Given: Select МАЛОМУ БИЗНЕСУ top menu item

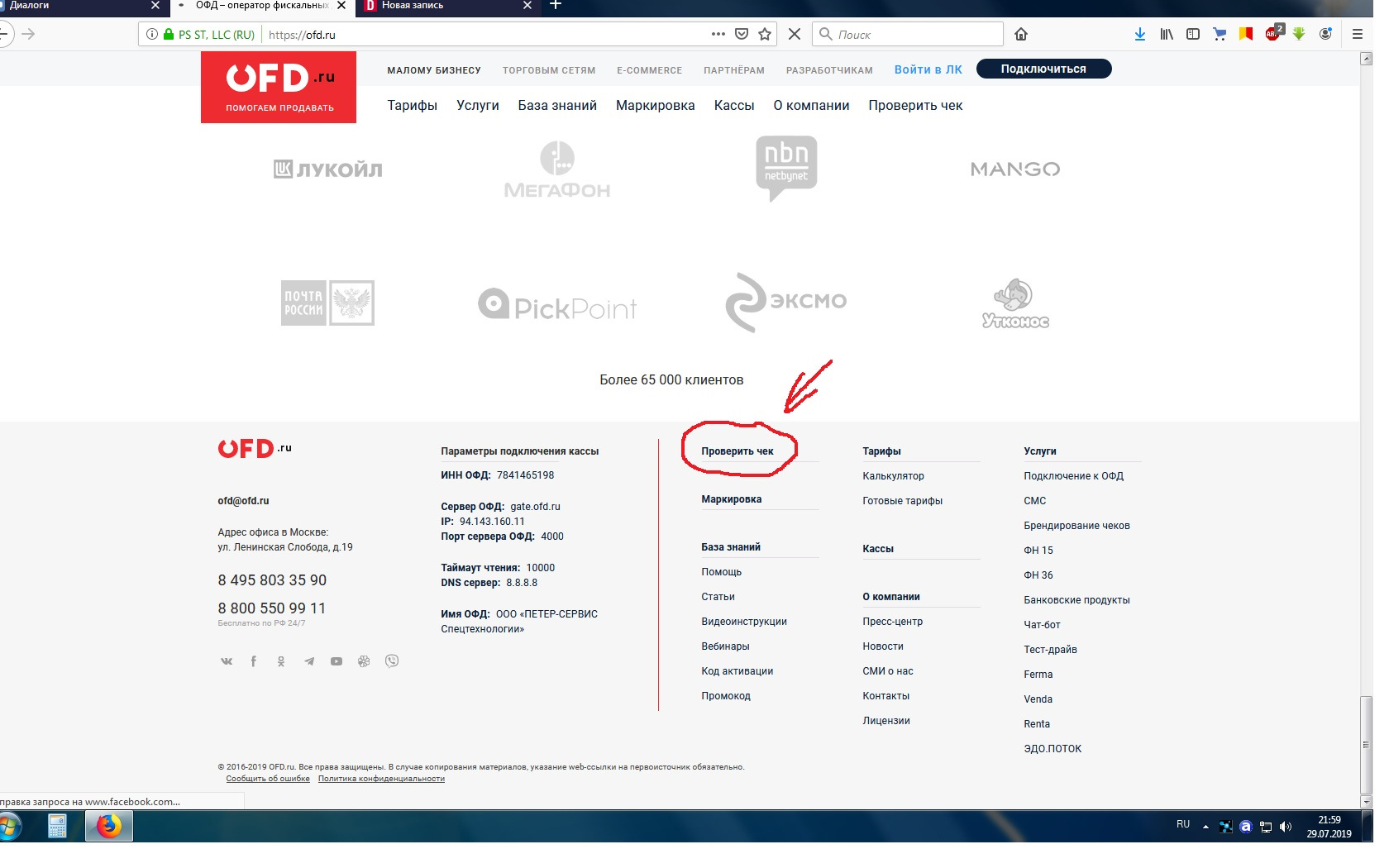Looking at the screenshot, I should pos(434,70).
